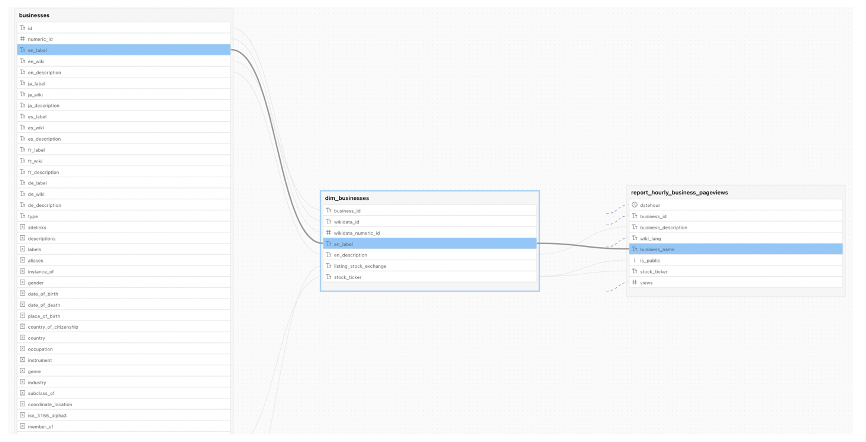Screen dimensions: 866x442
Task: Click the text icon beside stock_ticker in dim_businesses
Action: point(329,277)
